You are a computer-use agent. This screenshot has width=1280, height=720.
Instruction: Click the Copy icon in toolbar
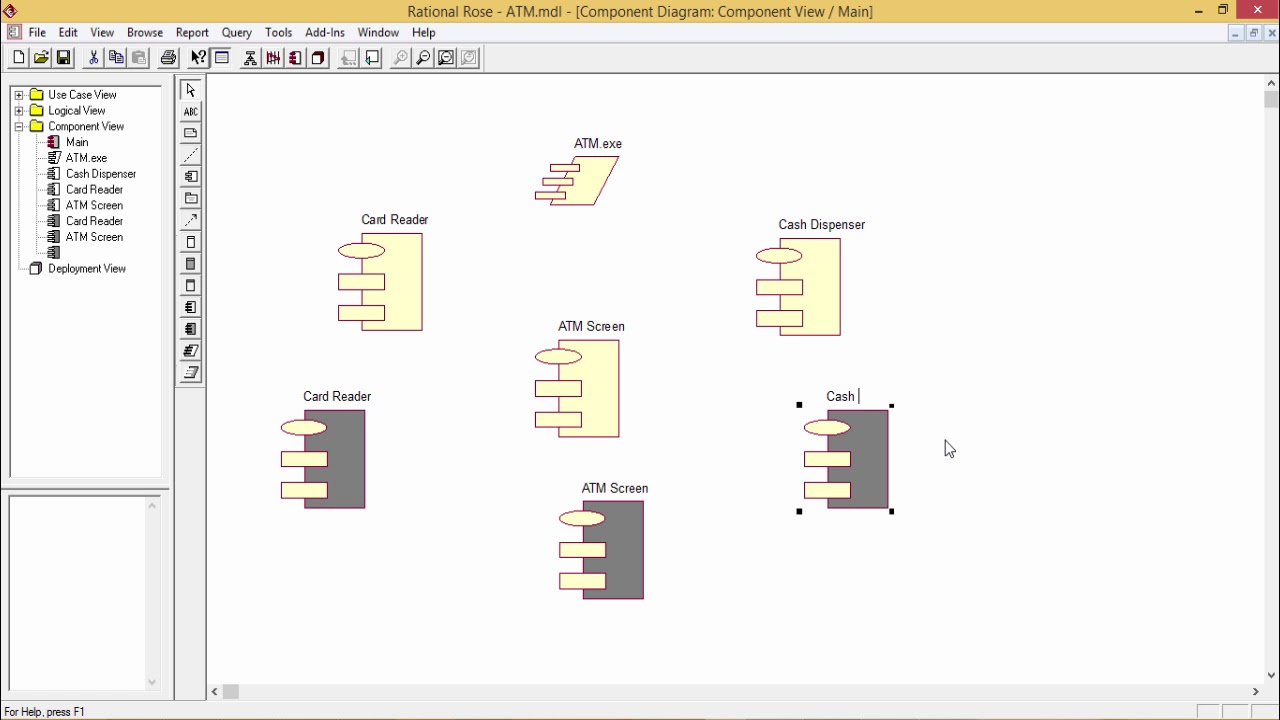click(116, 58)
